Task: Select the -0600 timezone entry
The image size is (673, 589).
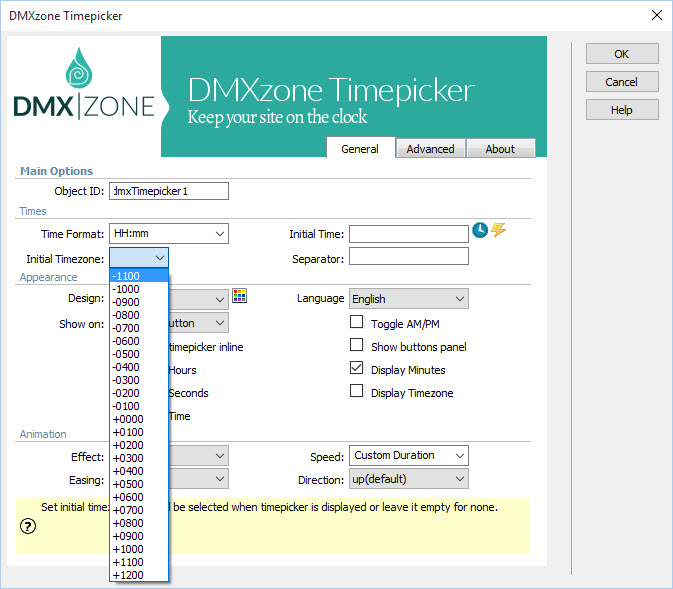Action: pyautogui.click(x=139, y=341)
